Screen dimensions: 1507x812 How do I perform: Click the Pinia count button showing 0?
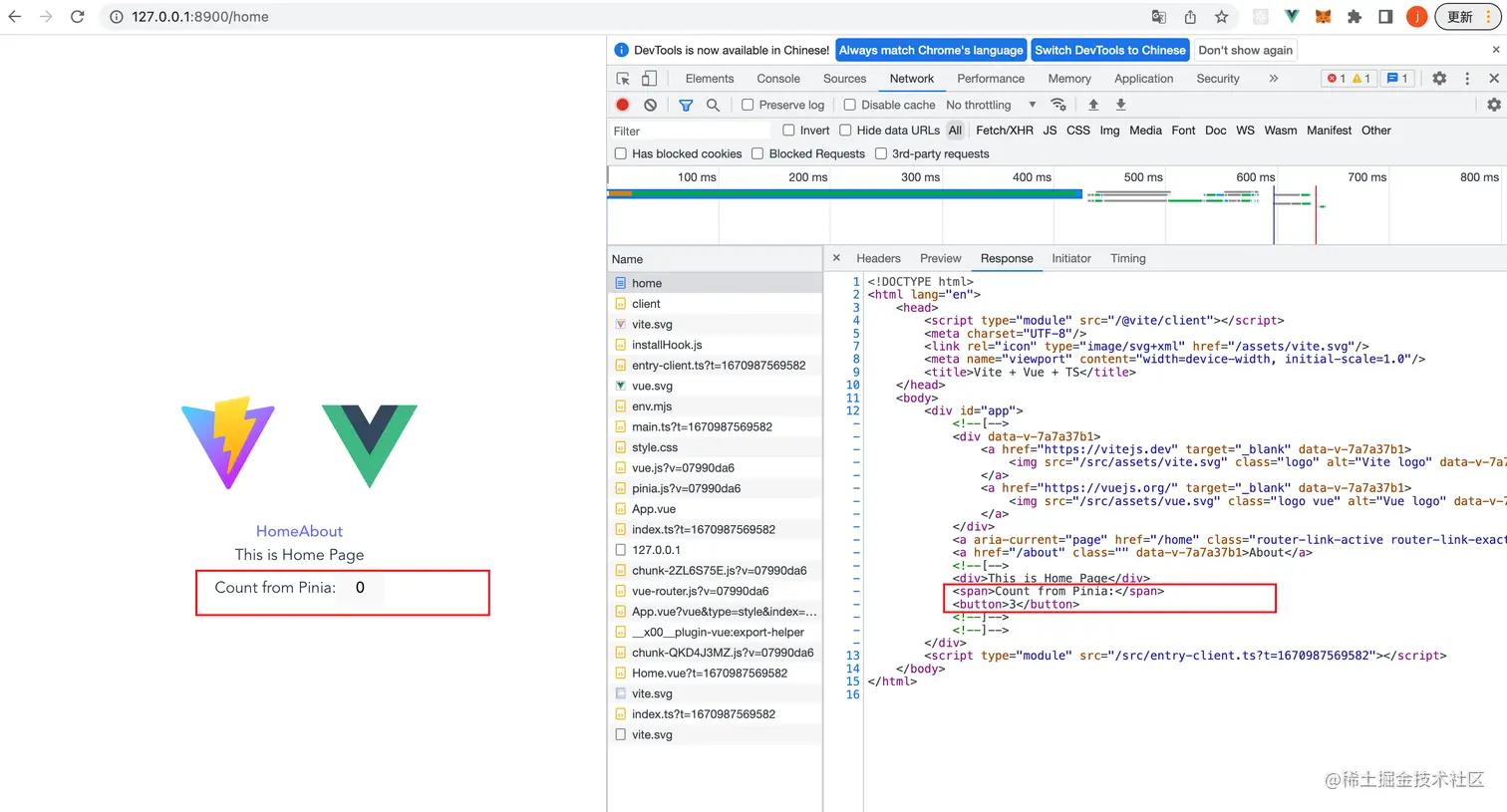(360, 588)
